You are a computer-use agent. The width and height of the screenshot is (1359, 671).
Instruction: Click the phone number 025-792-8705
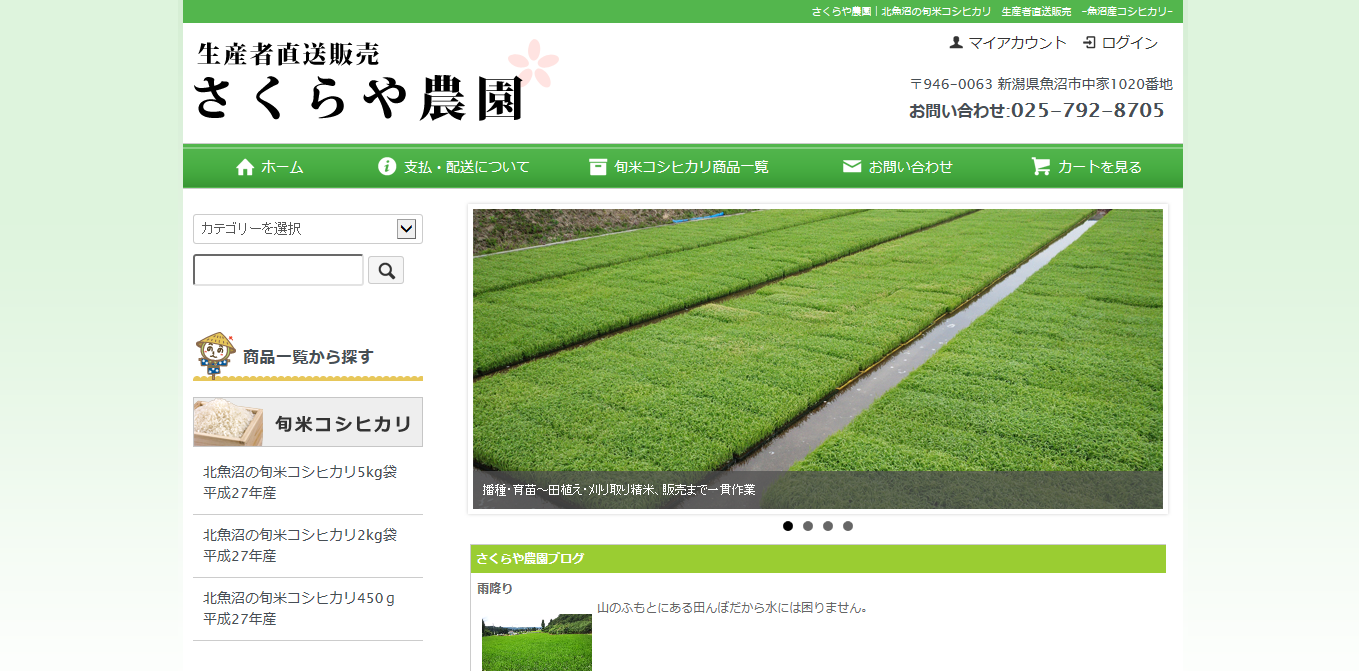[x=1087, y=110]
